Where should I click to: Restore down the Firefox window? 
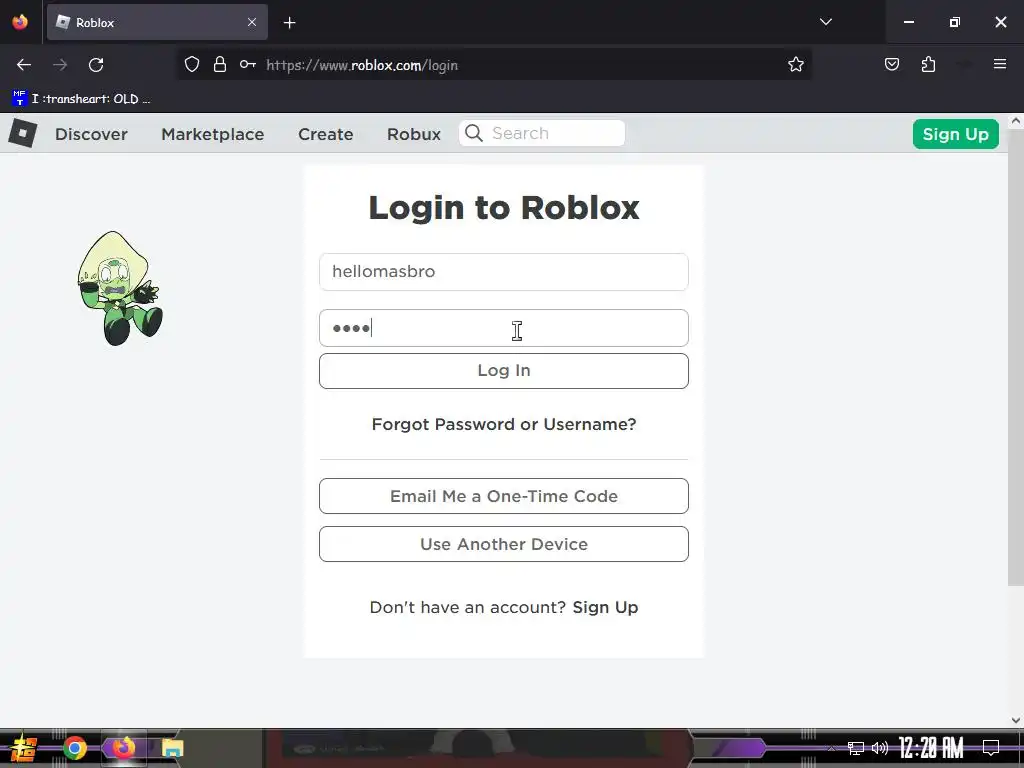[955, 22]
